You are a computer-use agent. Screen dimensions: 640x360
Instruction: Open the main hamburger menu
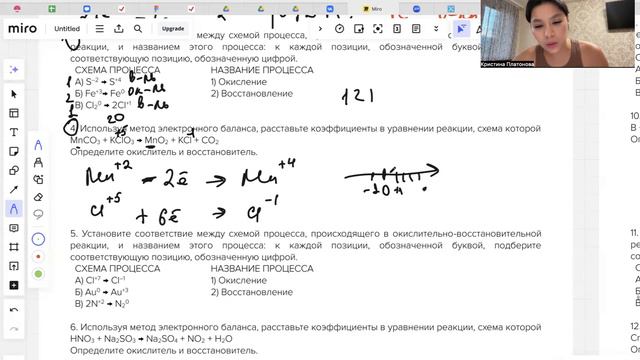(x=100, y=29)
